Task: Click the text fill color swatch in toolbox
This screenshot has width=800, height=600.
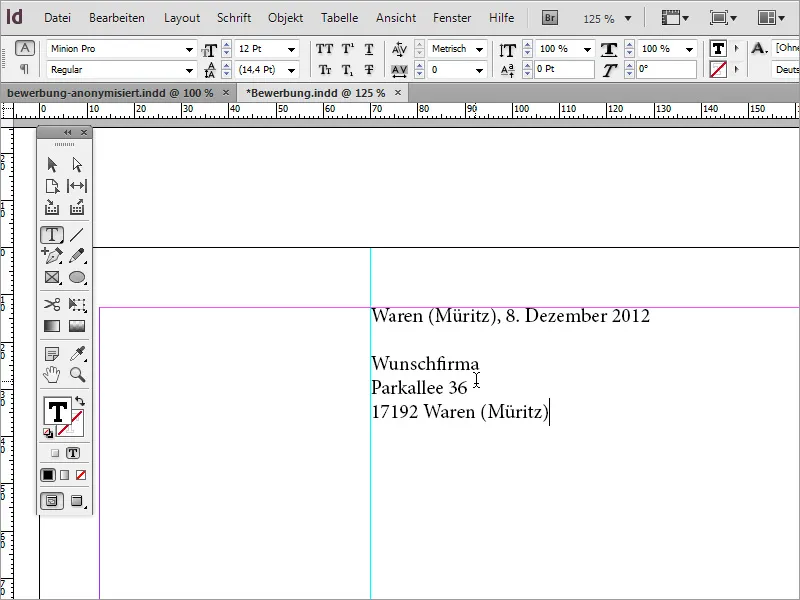Action: click(x=57, y=411)
